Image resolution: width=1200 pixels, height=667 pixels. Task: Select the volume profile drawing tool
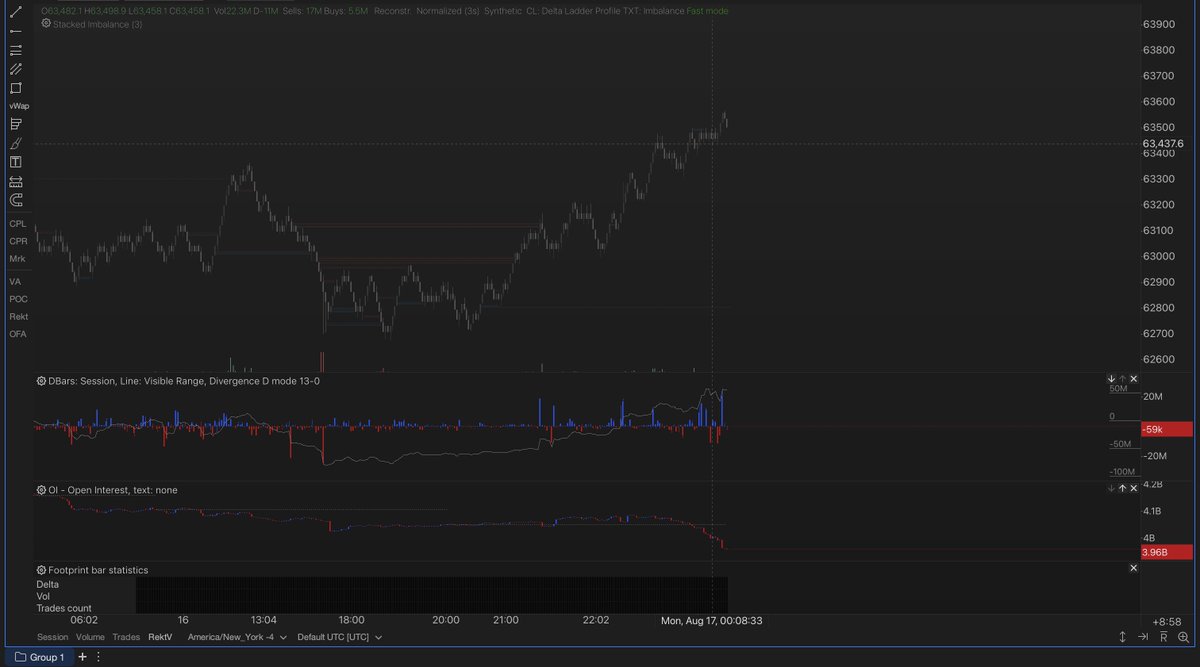16,124
